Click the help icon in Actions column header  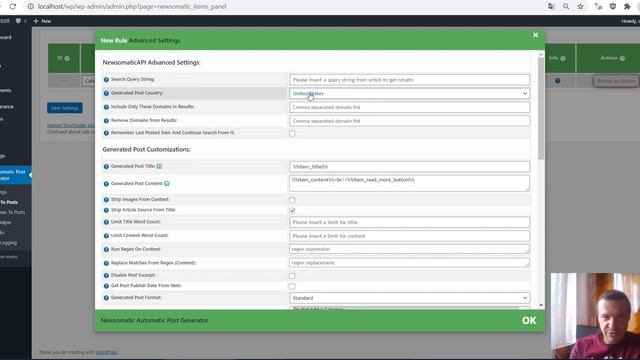(622, 58)
